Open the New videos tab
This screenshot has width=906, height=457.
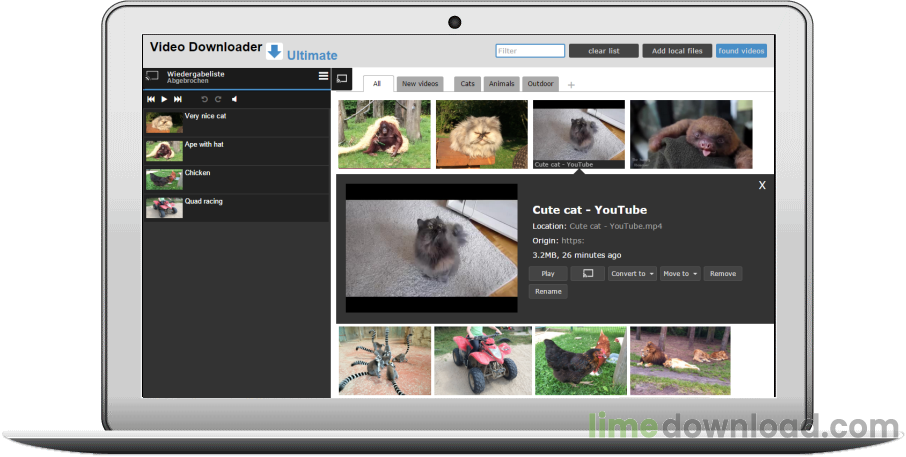pyautogui.click(x=420, y=84)
